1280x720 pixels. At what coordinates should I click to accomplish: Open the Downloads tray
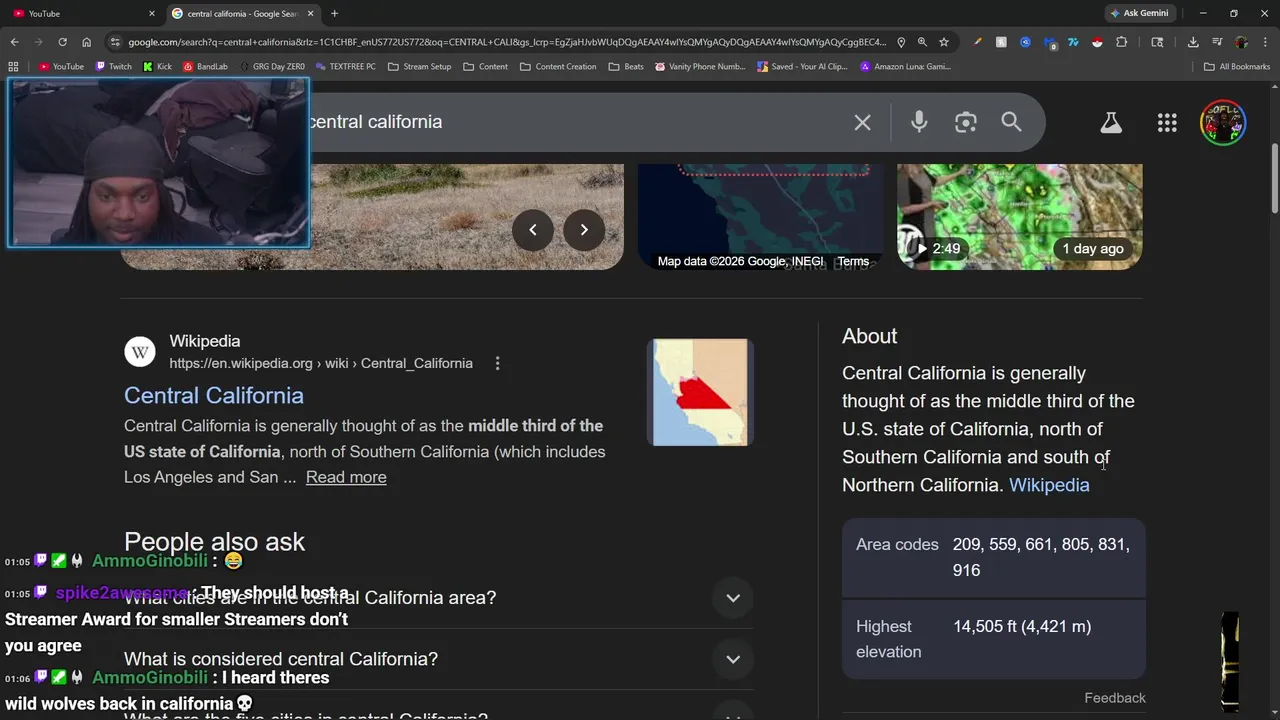click(1193, 42)
